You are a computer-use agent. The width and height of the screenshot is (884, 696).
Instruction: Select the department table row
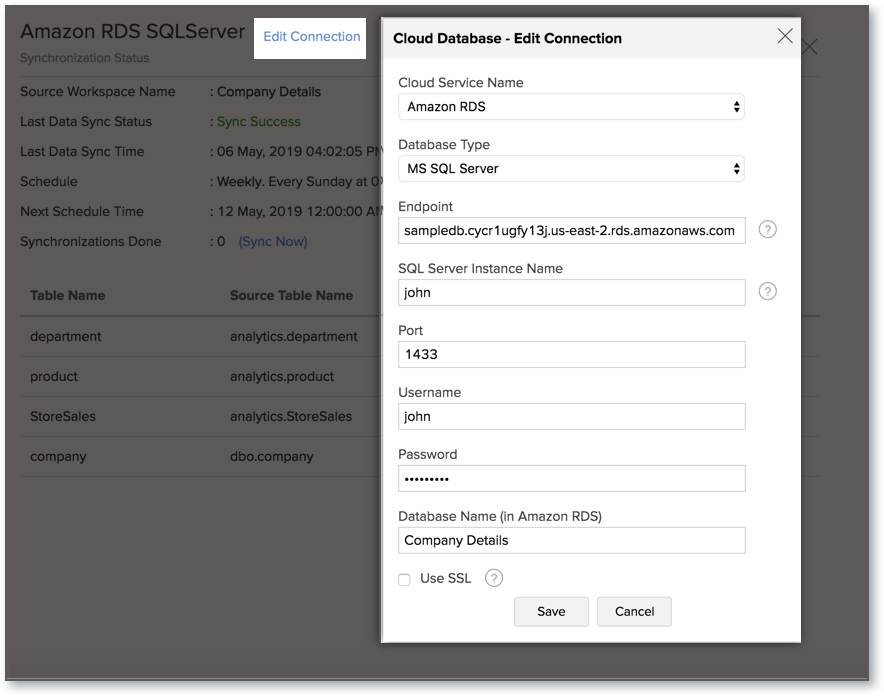point(201,336)
